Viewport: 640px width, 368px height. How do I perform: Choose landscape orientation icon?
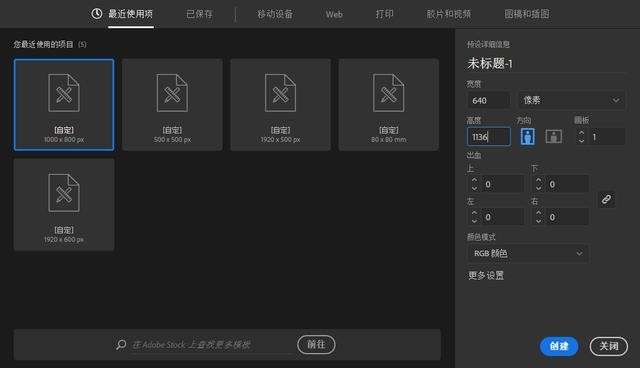coord(553,136)
